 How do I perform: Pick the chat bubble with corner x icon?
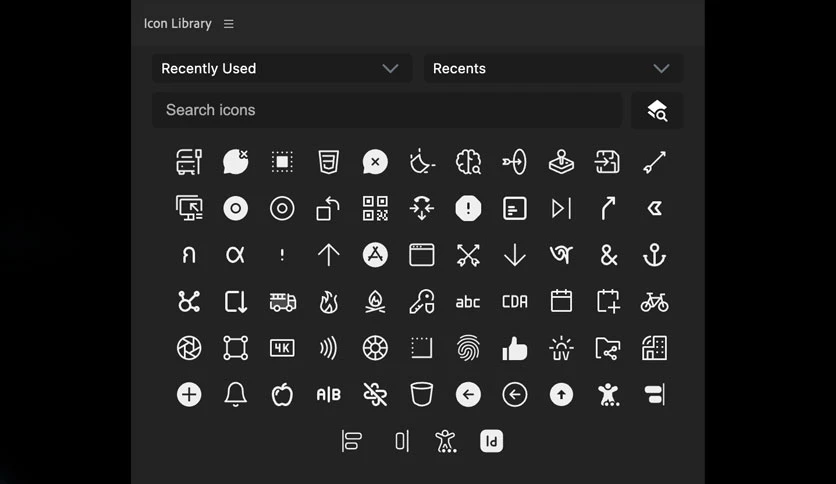coord(235,162)
